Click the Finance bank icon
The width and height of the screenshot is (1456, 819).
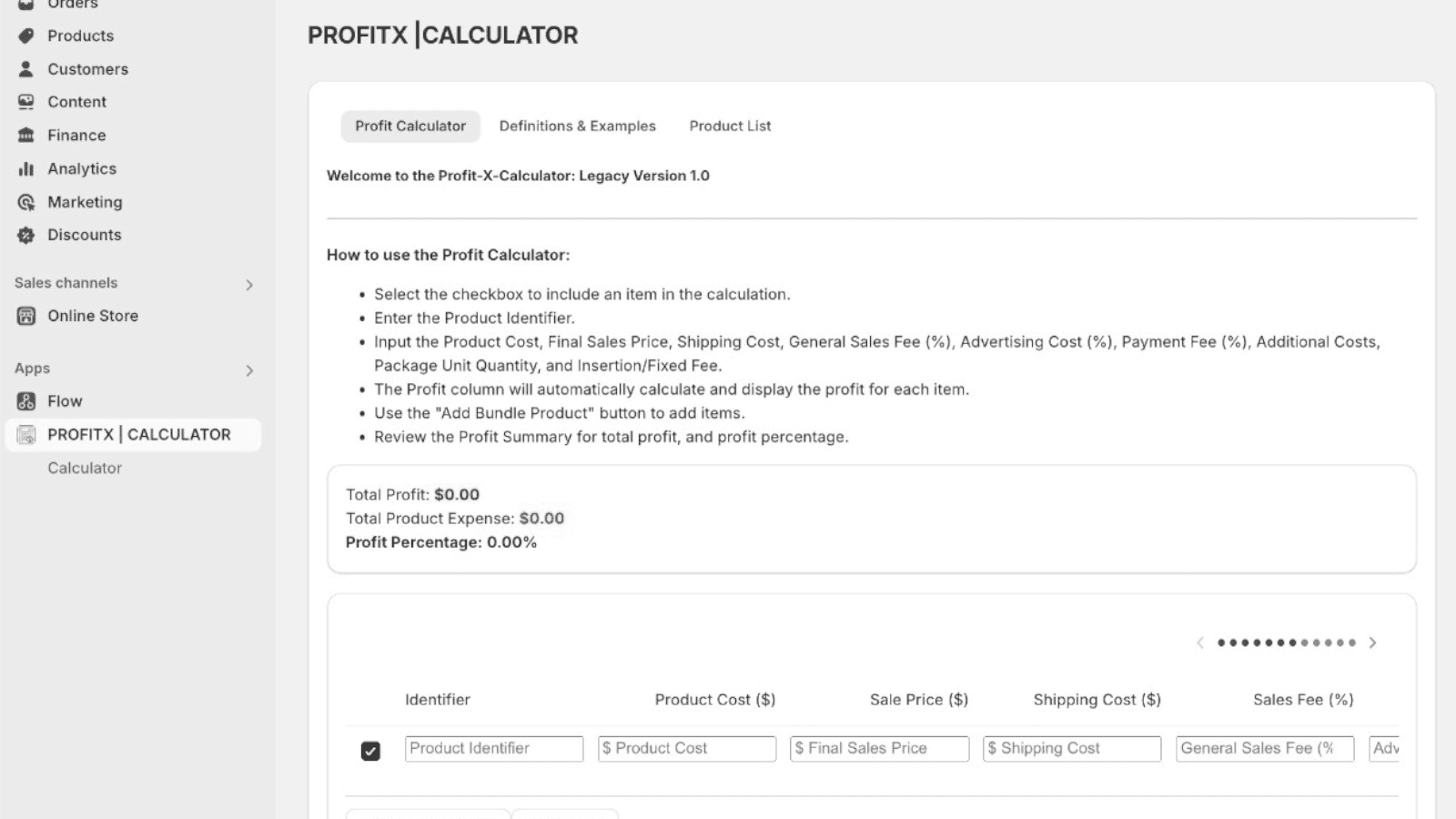pos(26,136)
